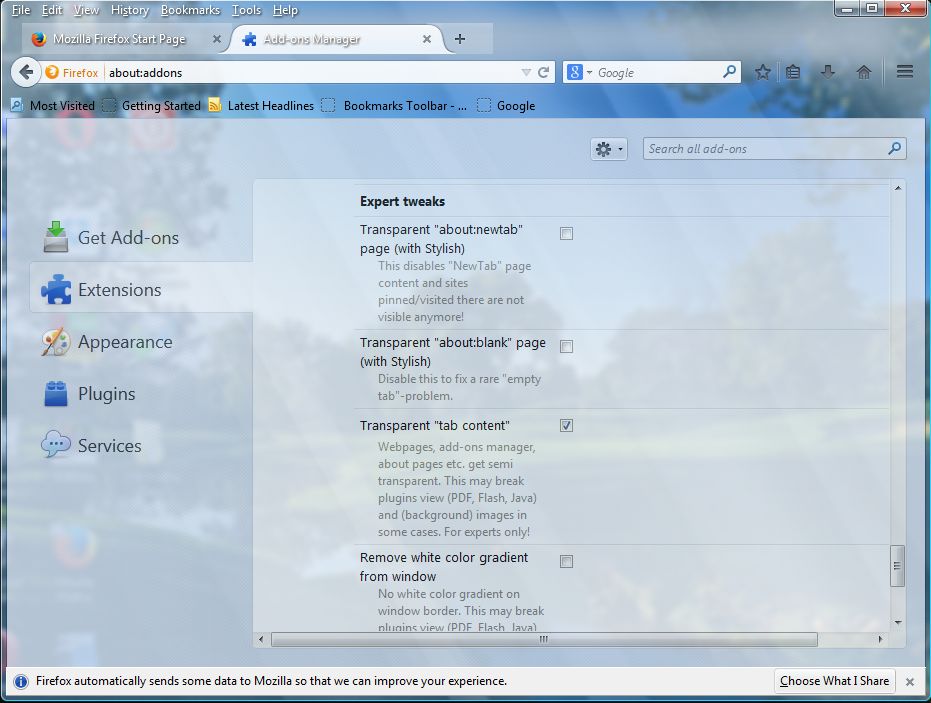Select the Get Add-ons category
Screen dimensions: 931x703
(141, 238)
